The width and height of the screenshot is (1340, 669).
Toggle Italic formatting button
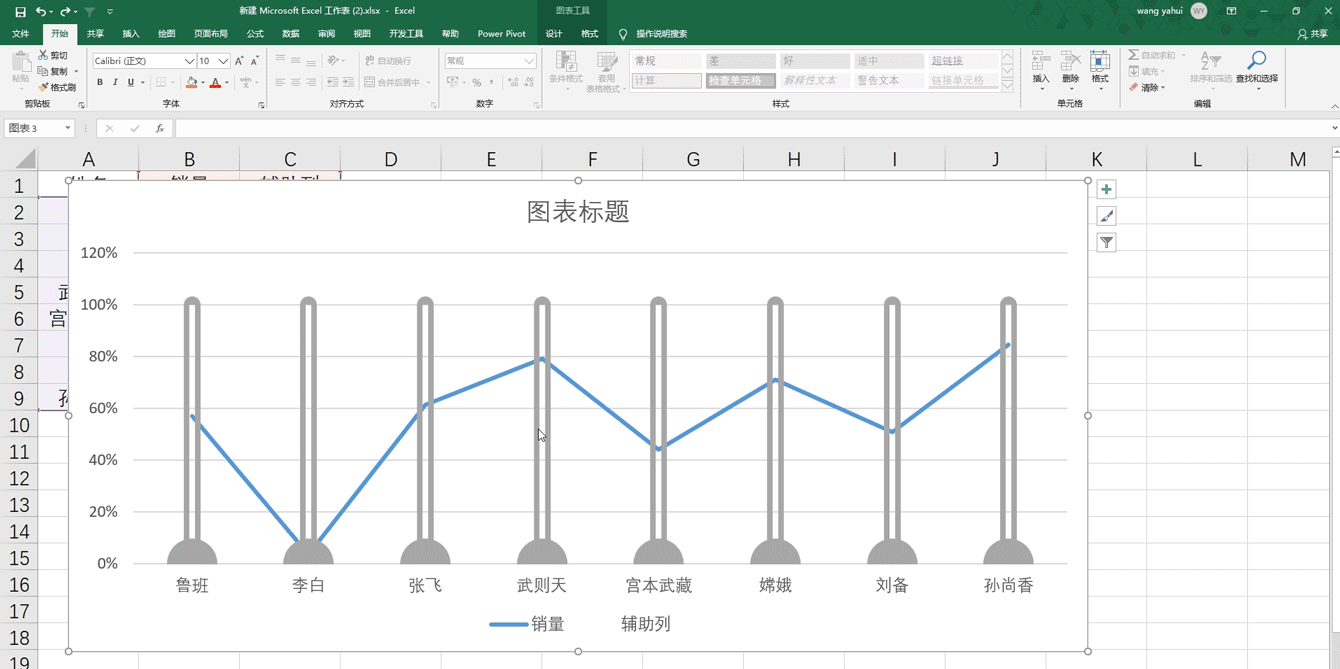(x=115, y=82)
